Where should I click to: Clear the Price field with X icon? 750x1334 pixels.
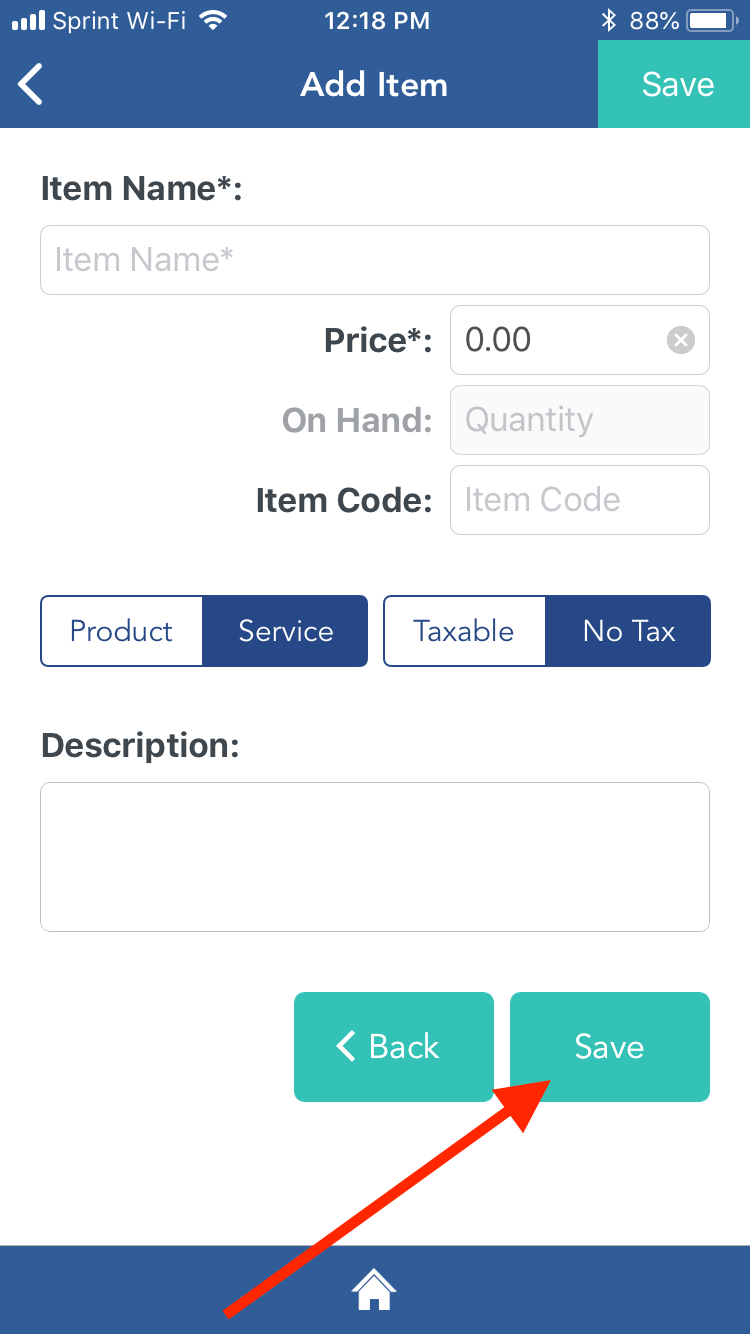tap(681, 341)
